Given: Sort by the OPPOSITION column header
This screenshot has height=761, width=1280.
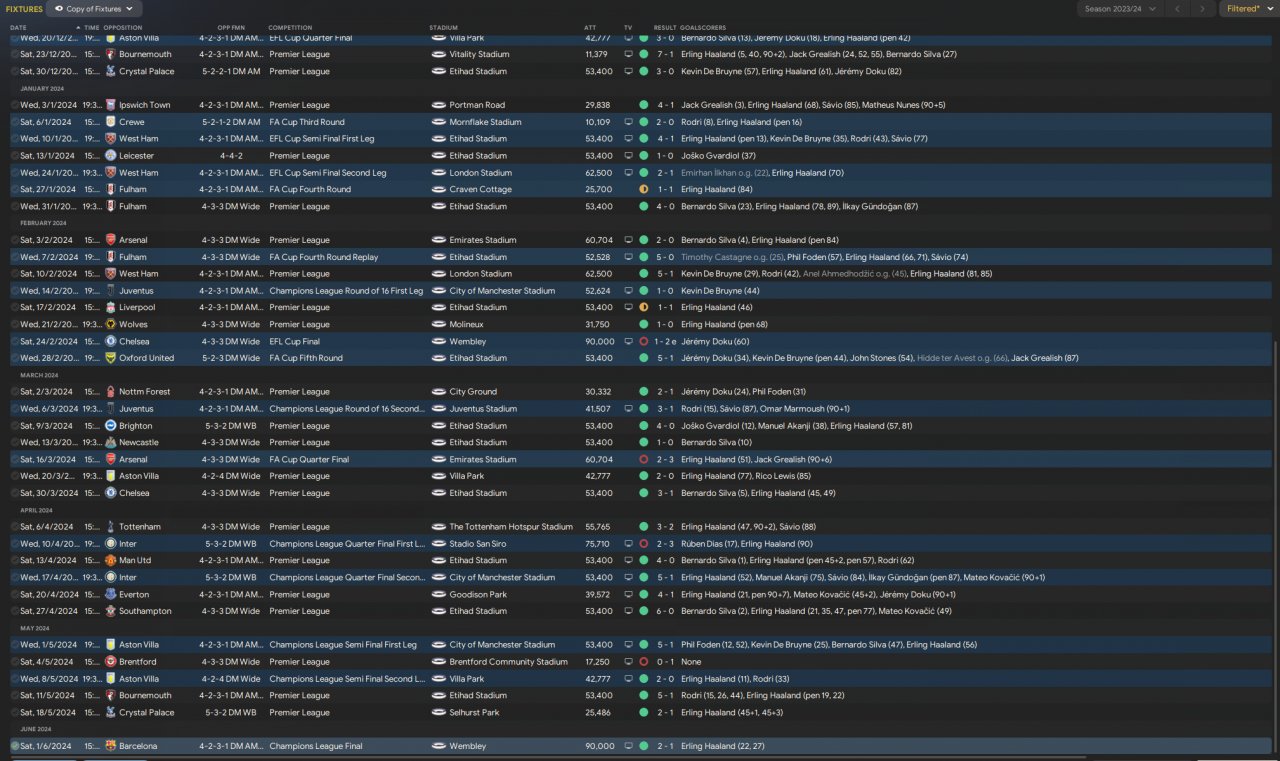Looking at the screenshot, I should [x=123, y=27].
